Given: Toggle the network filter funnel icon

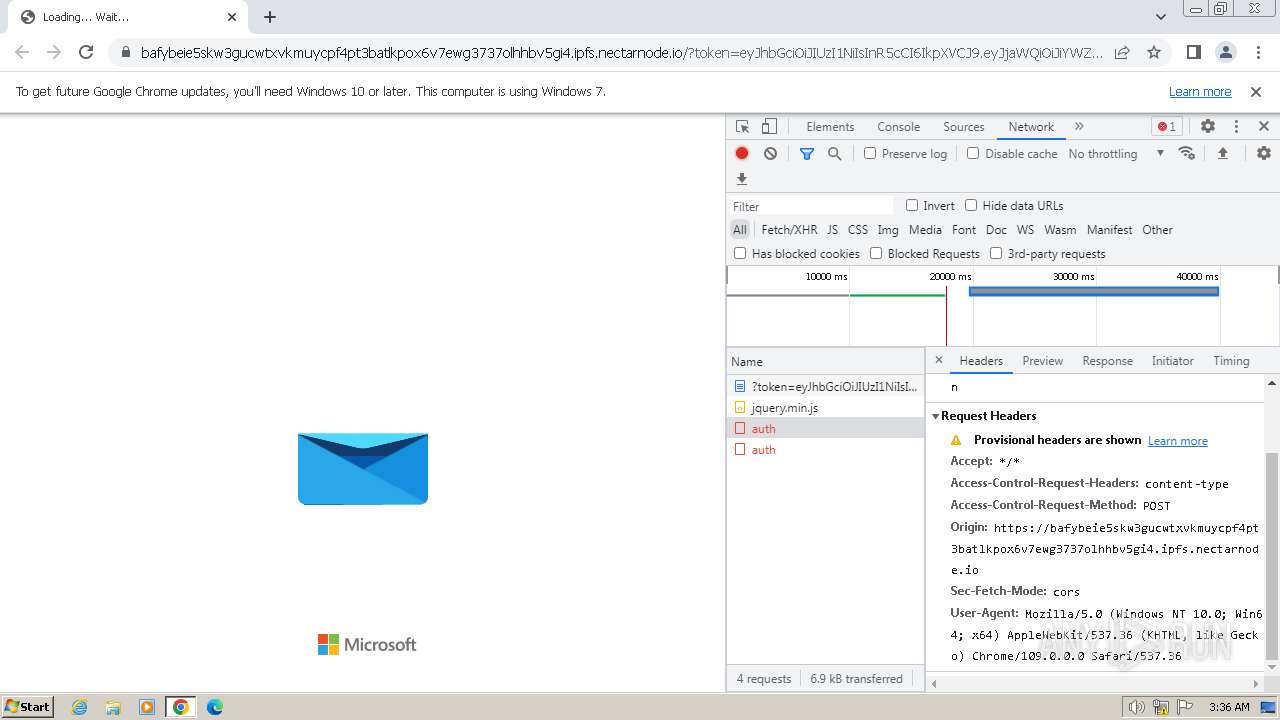Looking at the screenshot, I should click(x=807, y=154).
